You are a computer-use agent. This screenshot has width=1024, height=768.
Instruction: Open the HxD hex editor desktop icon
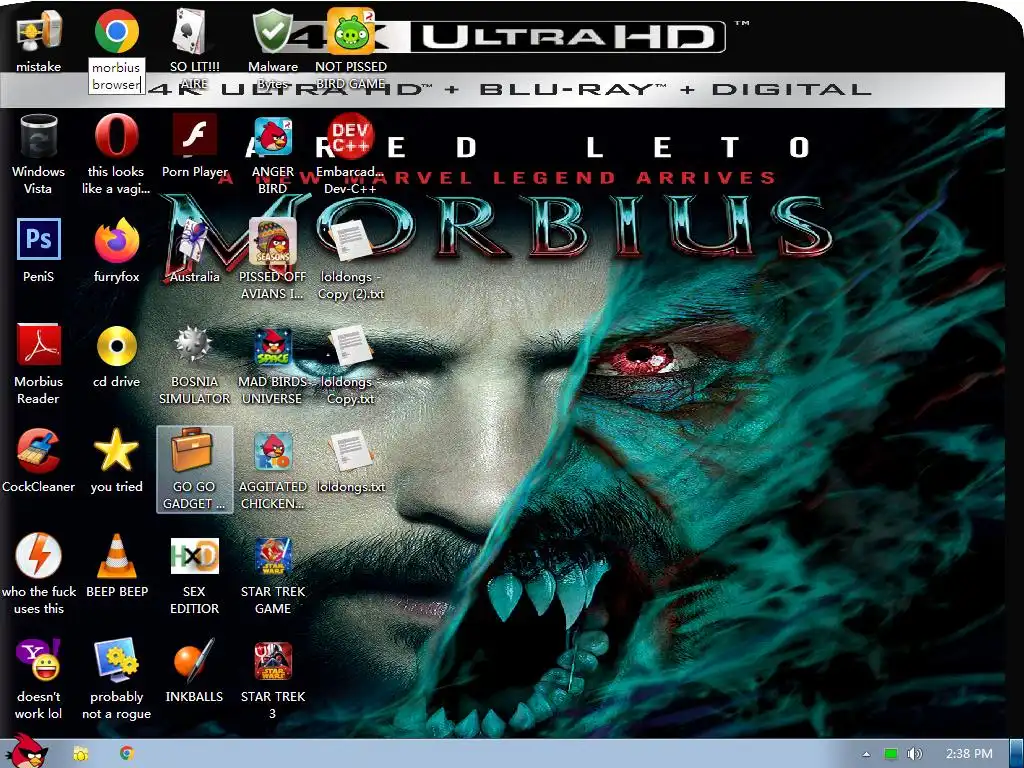coord(194,556)
